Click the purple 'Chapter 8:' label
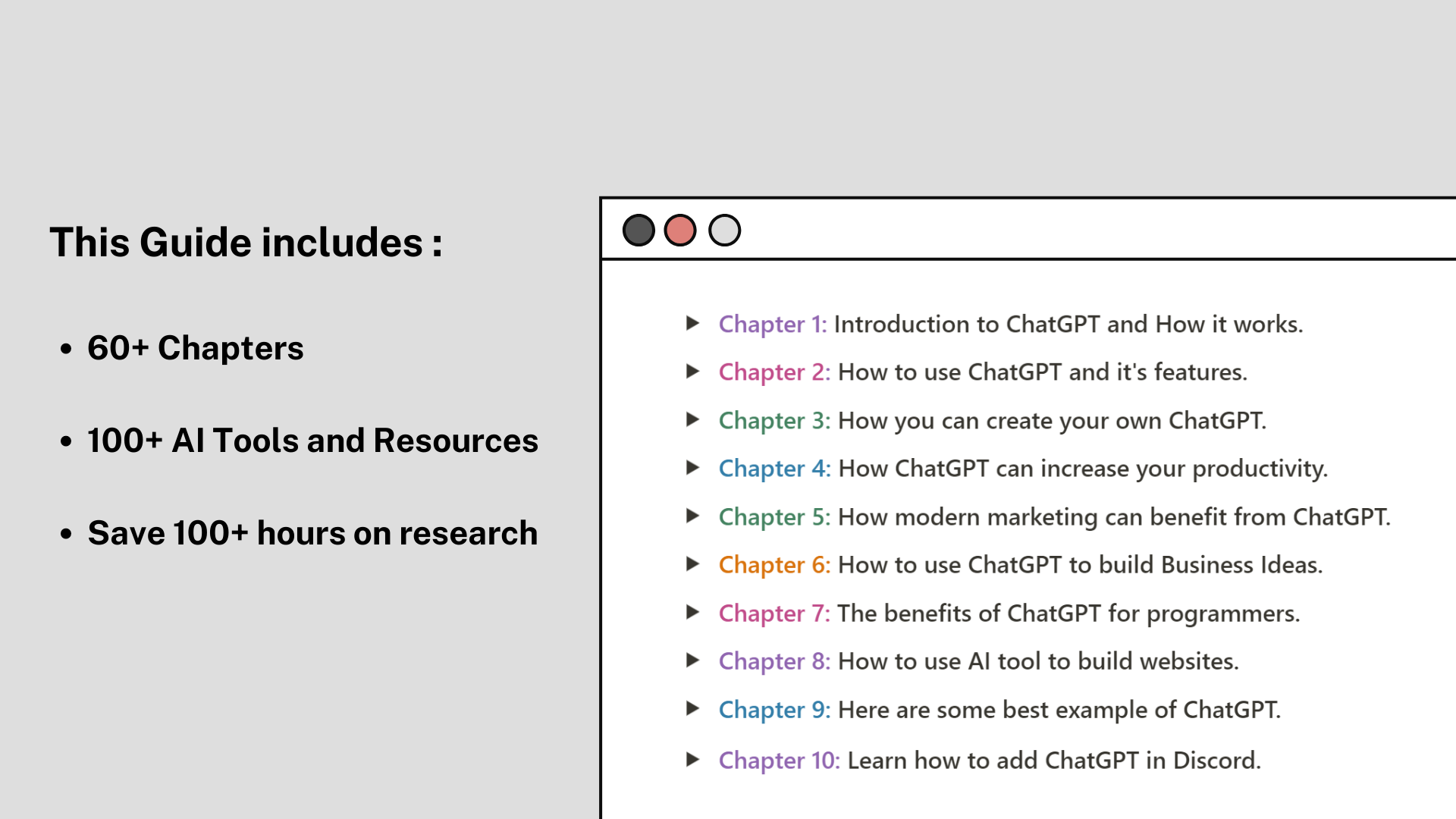 (775, 661)
